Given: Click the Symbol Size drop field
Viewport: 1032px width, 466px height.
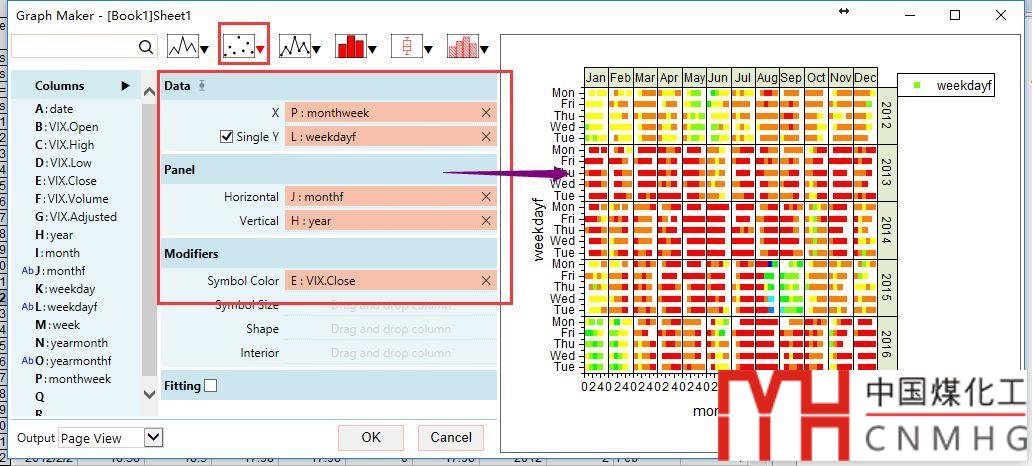Looking at the screenshot, I should coord(390,305).
